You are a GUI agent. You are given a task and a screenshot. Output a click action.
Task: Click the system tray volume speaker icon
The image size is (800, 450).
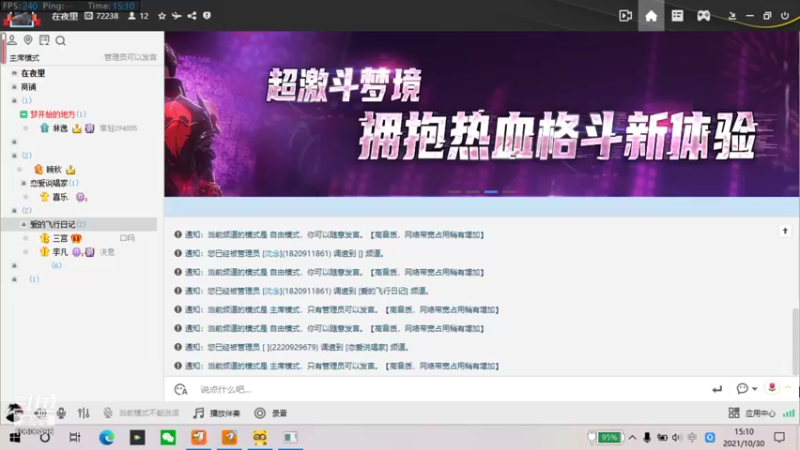pyautogui.click(x=677, y=437)
